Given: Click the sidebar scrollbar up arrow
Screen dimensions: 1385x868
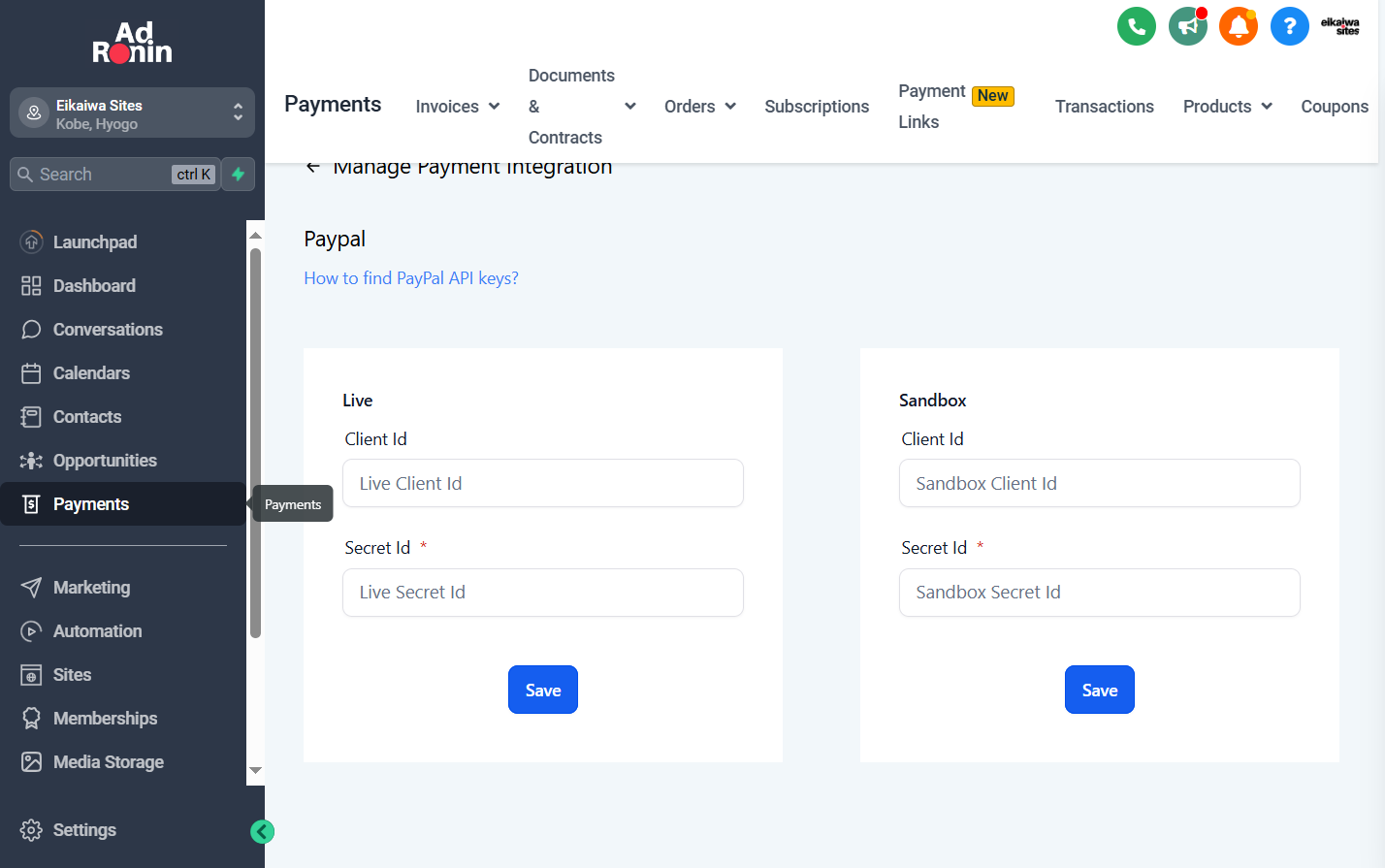Looking at the screenshot, I should [256, 235].
